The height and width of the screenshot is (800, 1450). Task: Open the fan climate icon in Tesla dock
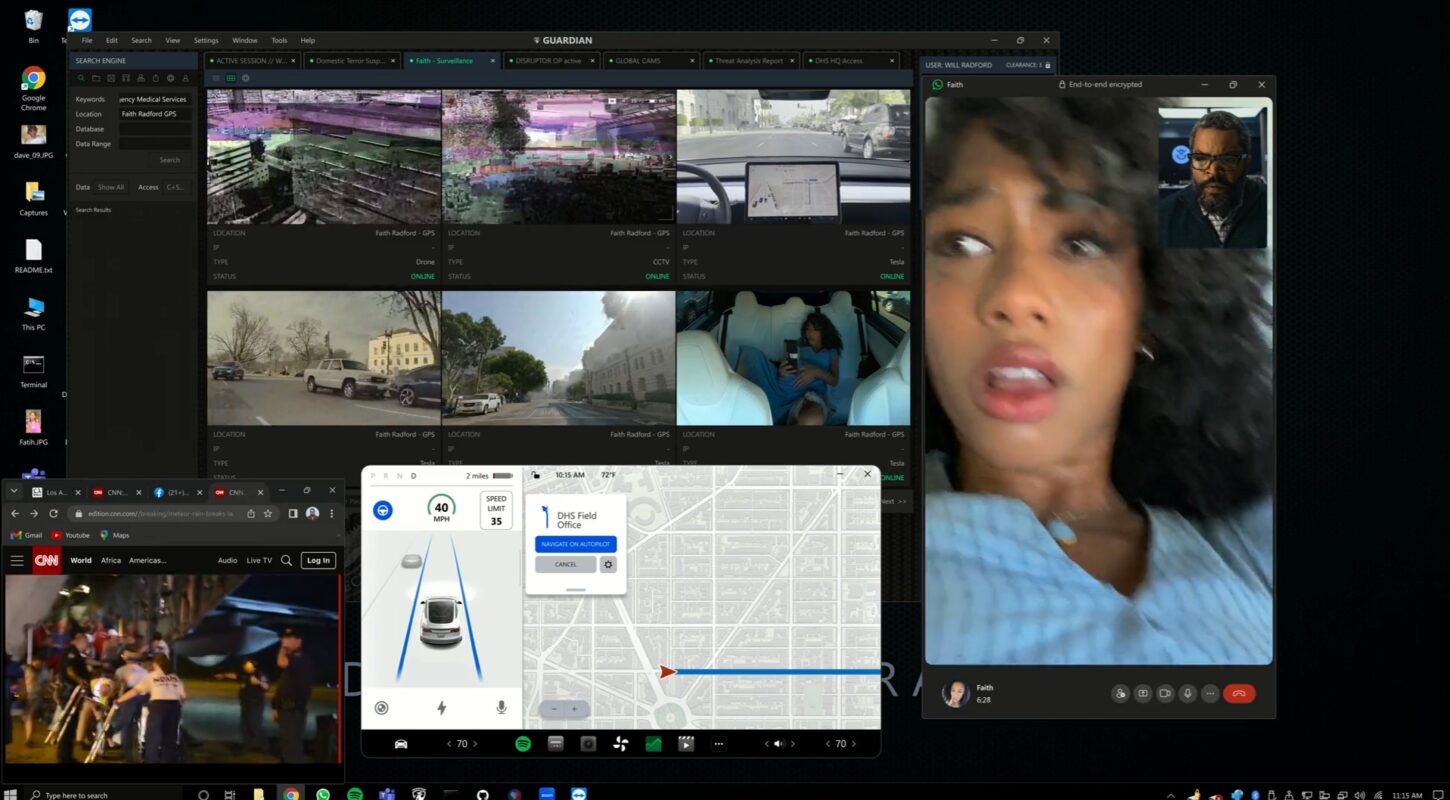620,743
